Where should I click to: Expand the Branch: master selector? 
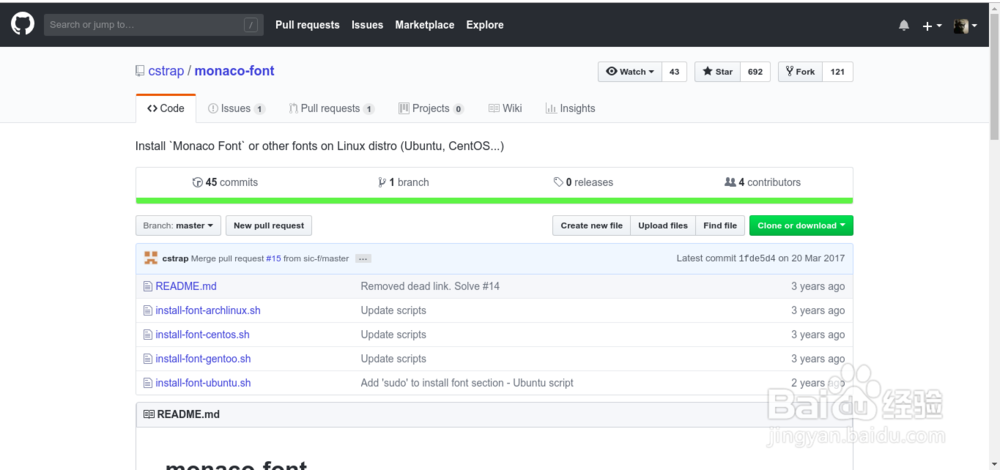point(178,226)
